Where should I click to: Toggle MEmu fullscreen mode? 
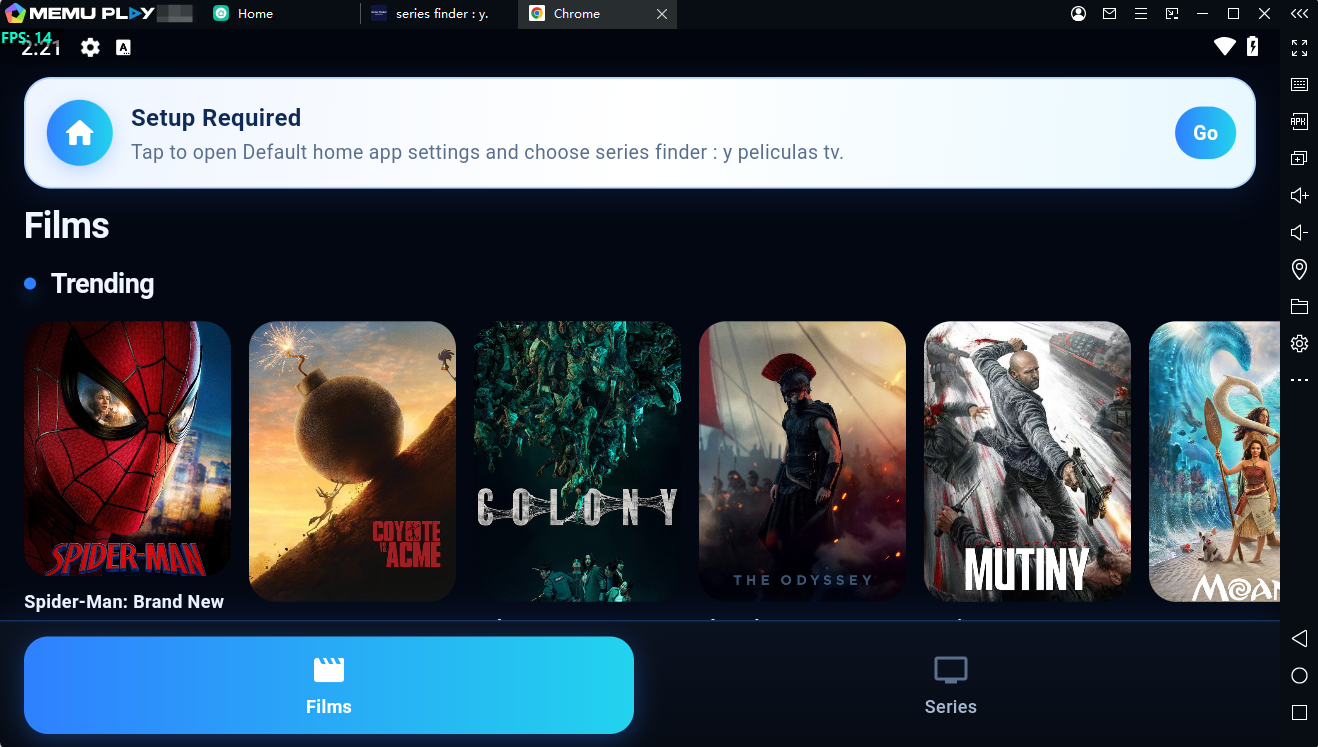(x=1299, y=47)
